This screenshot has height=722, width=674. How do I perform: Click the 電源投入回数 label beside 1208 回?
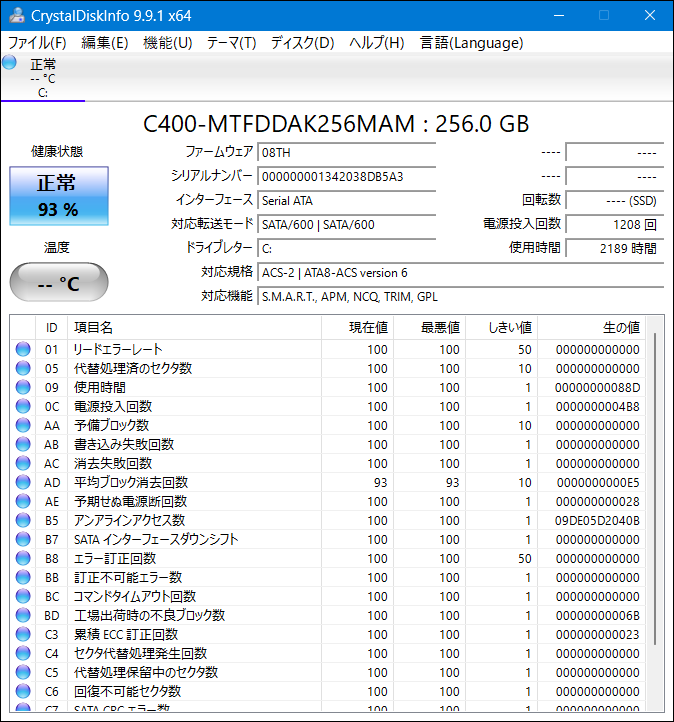[522, 224]
